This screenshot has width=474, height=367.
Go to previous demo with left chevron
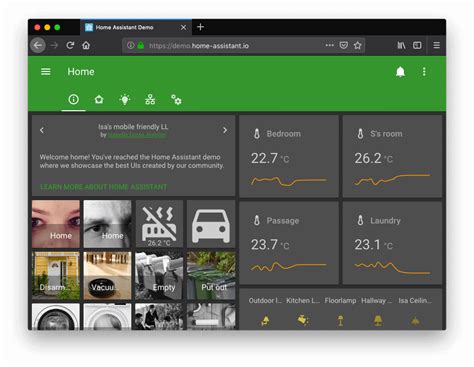point(42,130)
